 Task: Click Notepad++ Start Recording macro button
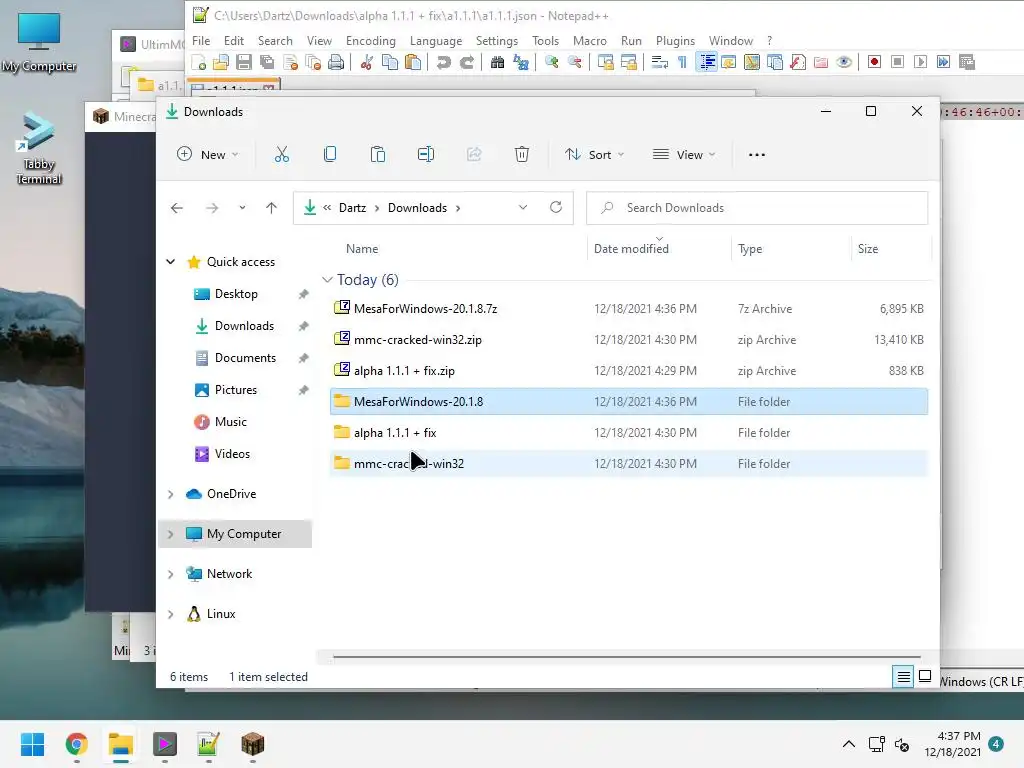(874, 63)
